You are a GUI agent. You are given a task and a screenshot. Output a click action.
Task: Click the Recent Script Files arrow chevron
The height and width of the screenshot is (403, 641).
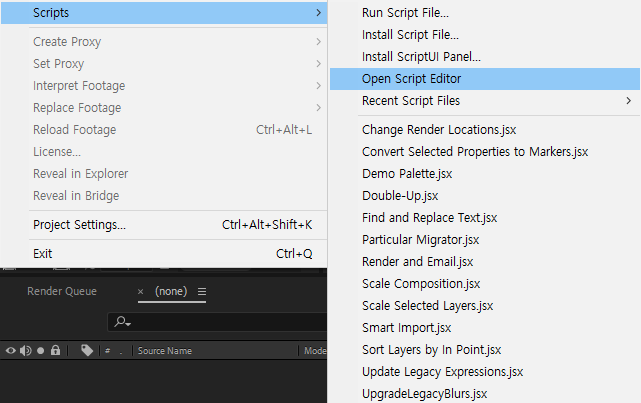coord(629,101)
